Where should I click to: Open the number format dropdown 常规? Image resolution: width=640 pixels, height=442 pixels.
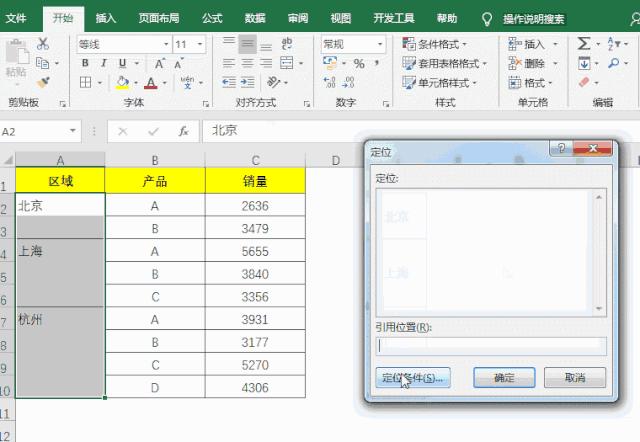click(380, 44)
